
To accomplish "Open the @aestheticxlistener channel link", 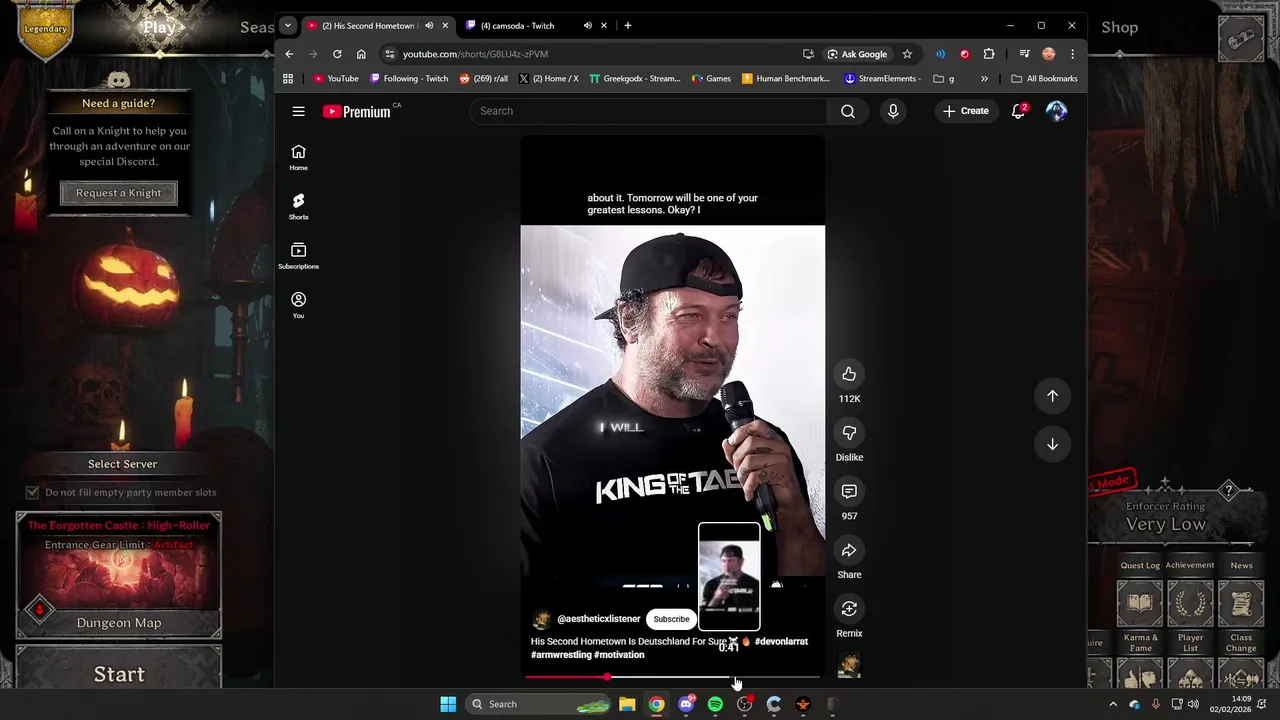I will [598, 619].
